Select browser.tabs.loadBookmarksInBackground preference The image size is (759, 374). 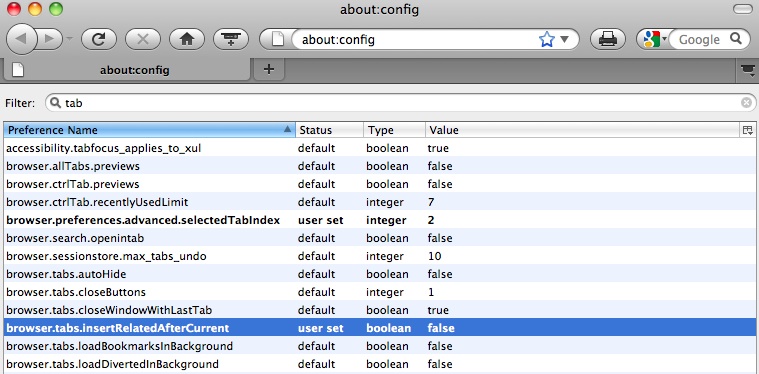[380, 346]
